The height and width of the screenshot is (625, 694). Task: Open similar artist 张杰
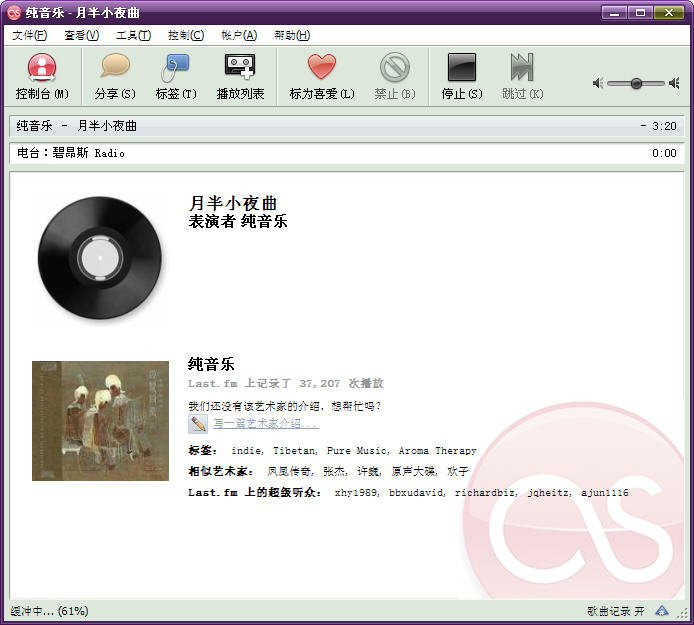coord(335,471)
